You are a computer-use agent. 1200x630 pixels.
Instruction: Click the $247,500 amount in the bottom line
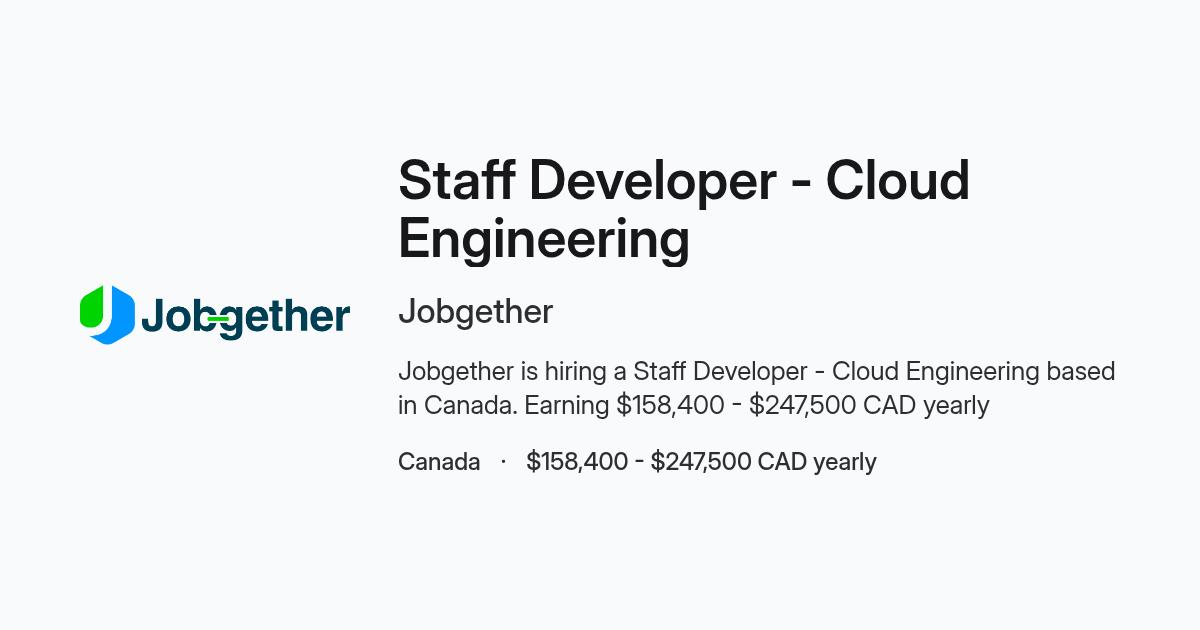701,462
